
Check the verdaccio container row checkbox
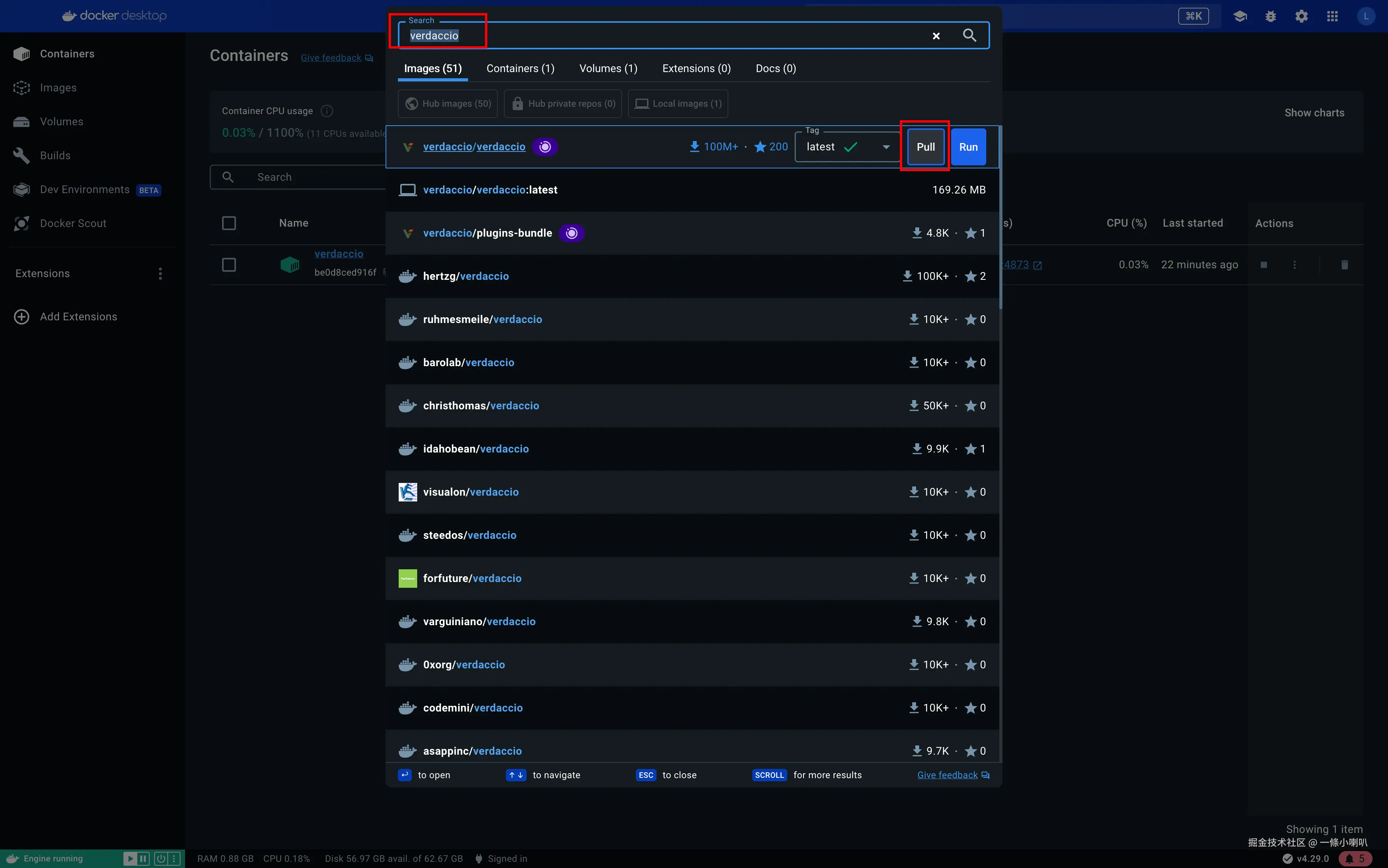coord(229,265)
